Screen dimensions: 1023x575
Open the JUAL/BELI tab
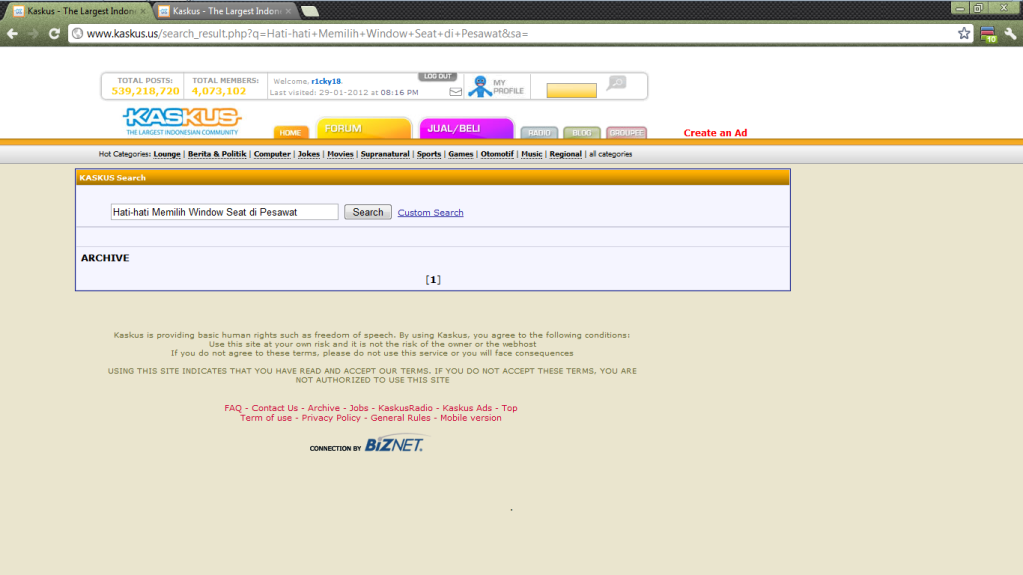click(x=466, y=129)
